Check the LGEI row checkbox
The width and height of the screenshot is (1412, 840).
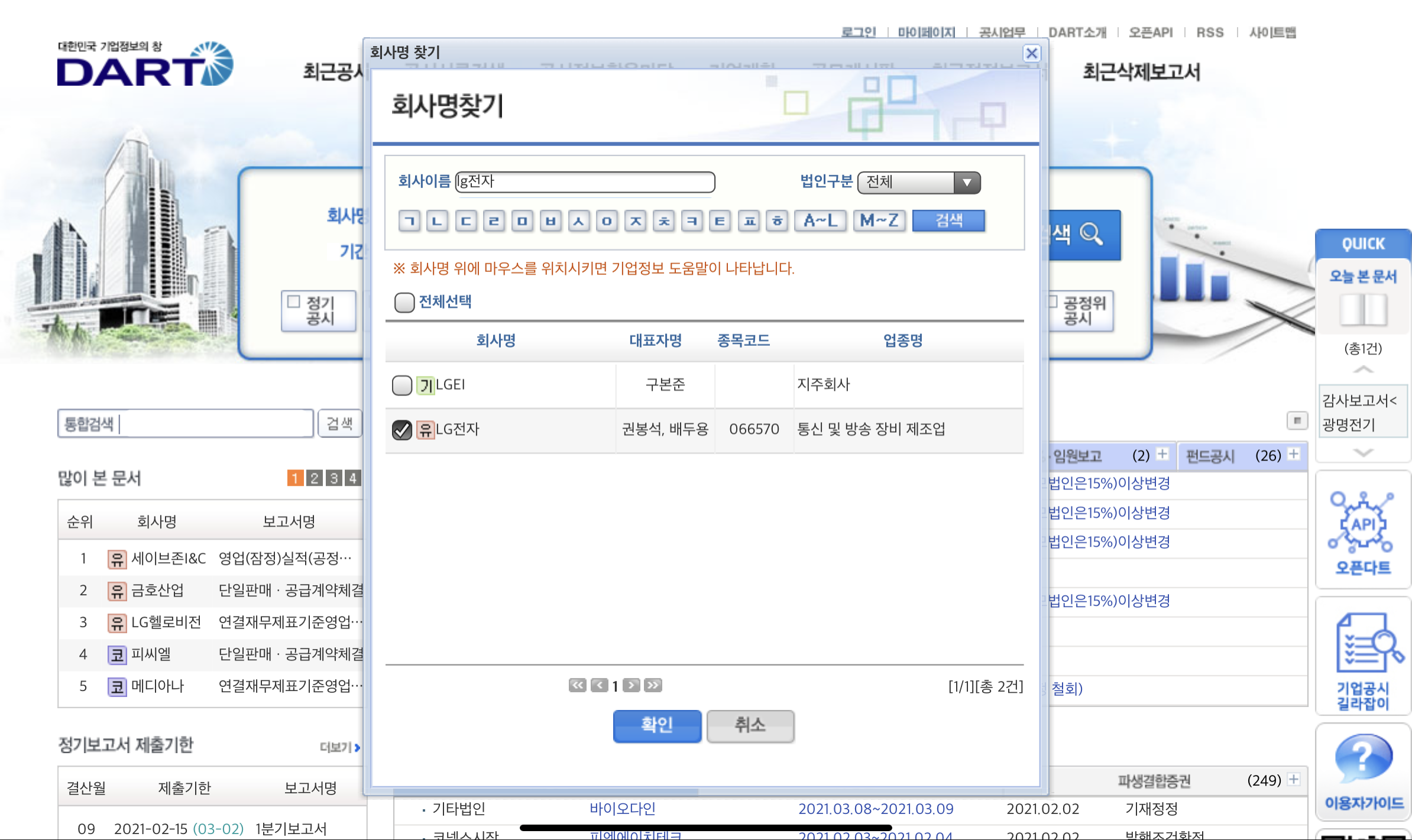(402, 385)
